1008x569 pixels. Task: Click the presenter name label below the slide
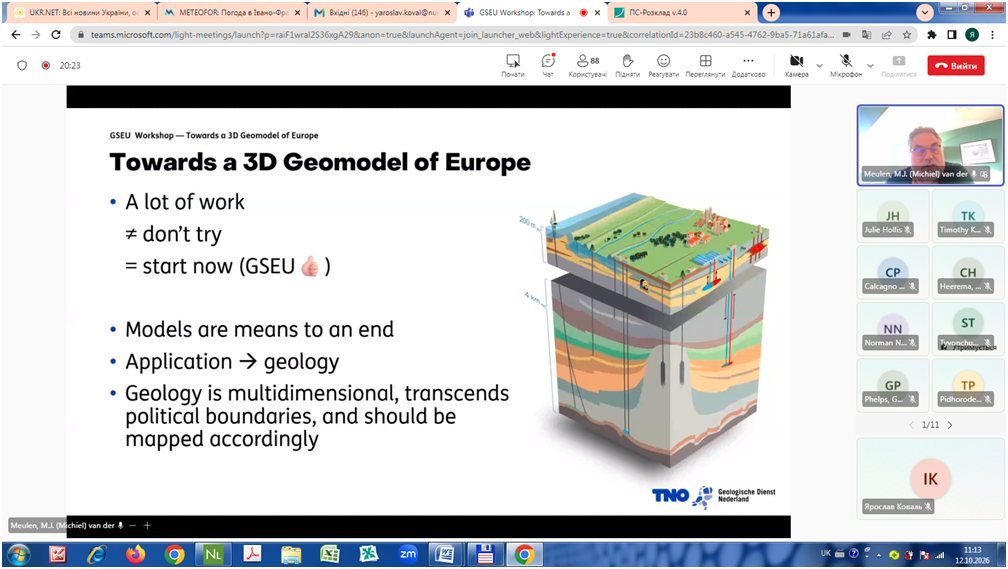coord(63,525)
